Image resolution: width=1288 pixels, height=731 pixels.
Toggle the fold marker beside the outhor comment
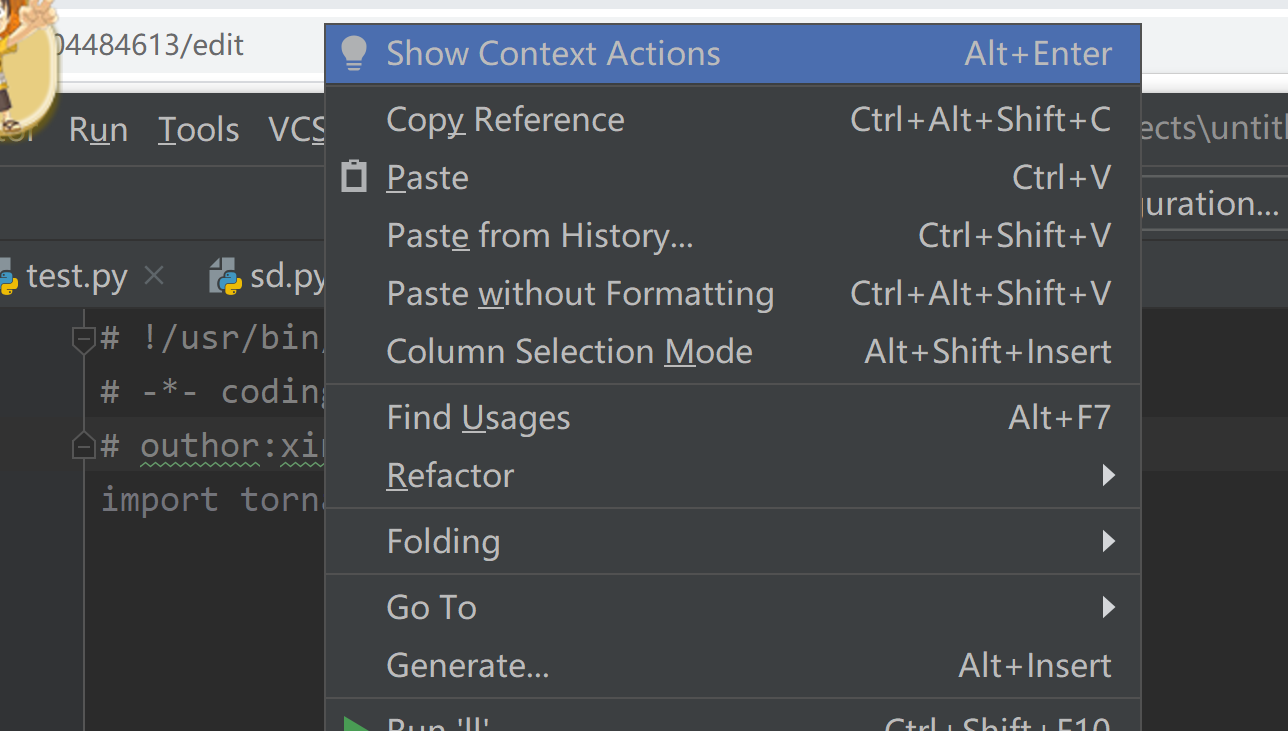tap(83, 446)
